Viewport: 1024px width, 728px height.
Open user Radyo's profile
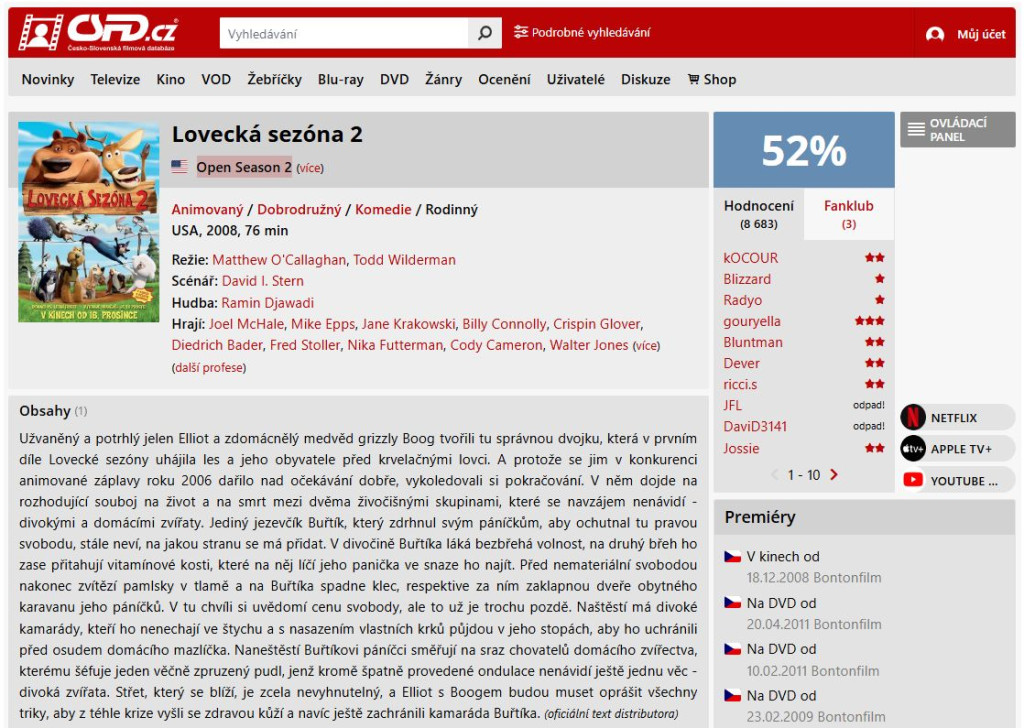743,300
